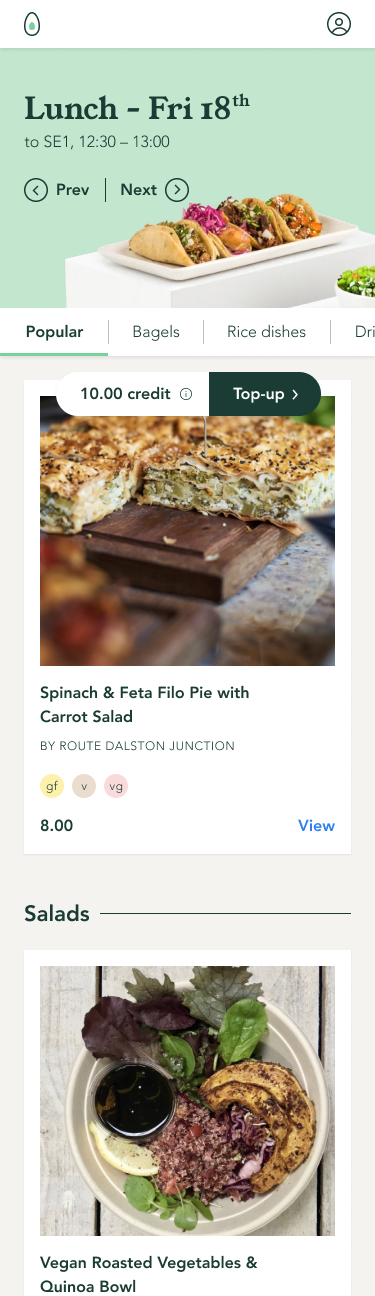The image size is (375, 1296).
Task: Click the v vegetarian dietary badge
Action: tap(84, 786)
